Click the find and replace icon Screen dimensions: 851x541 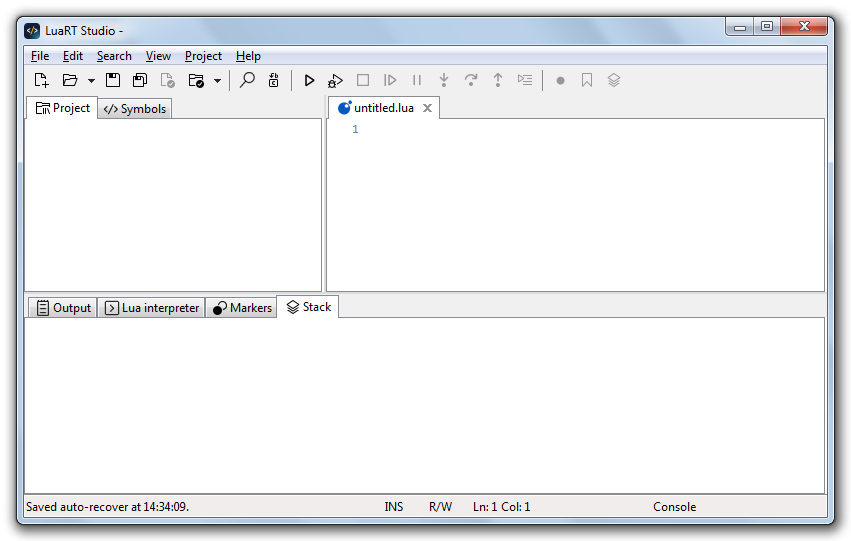tap(274, 80)
